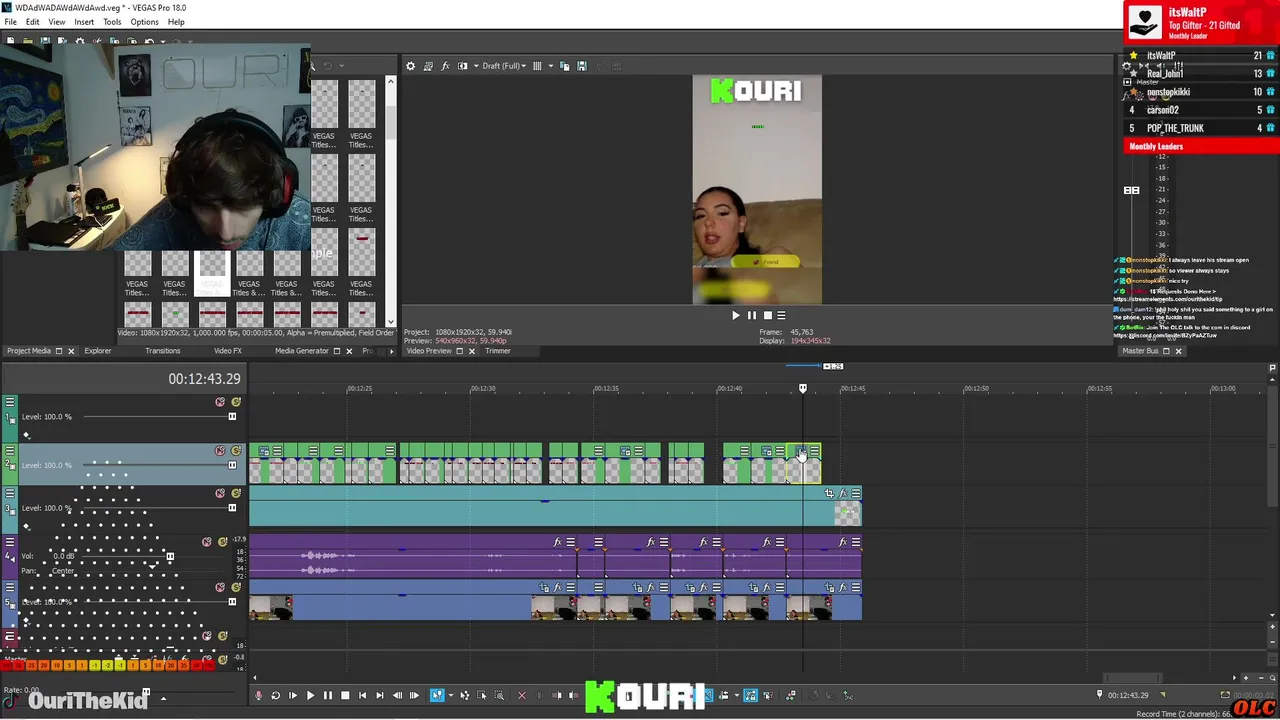
Task: Close the Master Bus panel
Action: pos(1178,351)
